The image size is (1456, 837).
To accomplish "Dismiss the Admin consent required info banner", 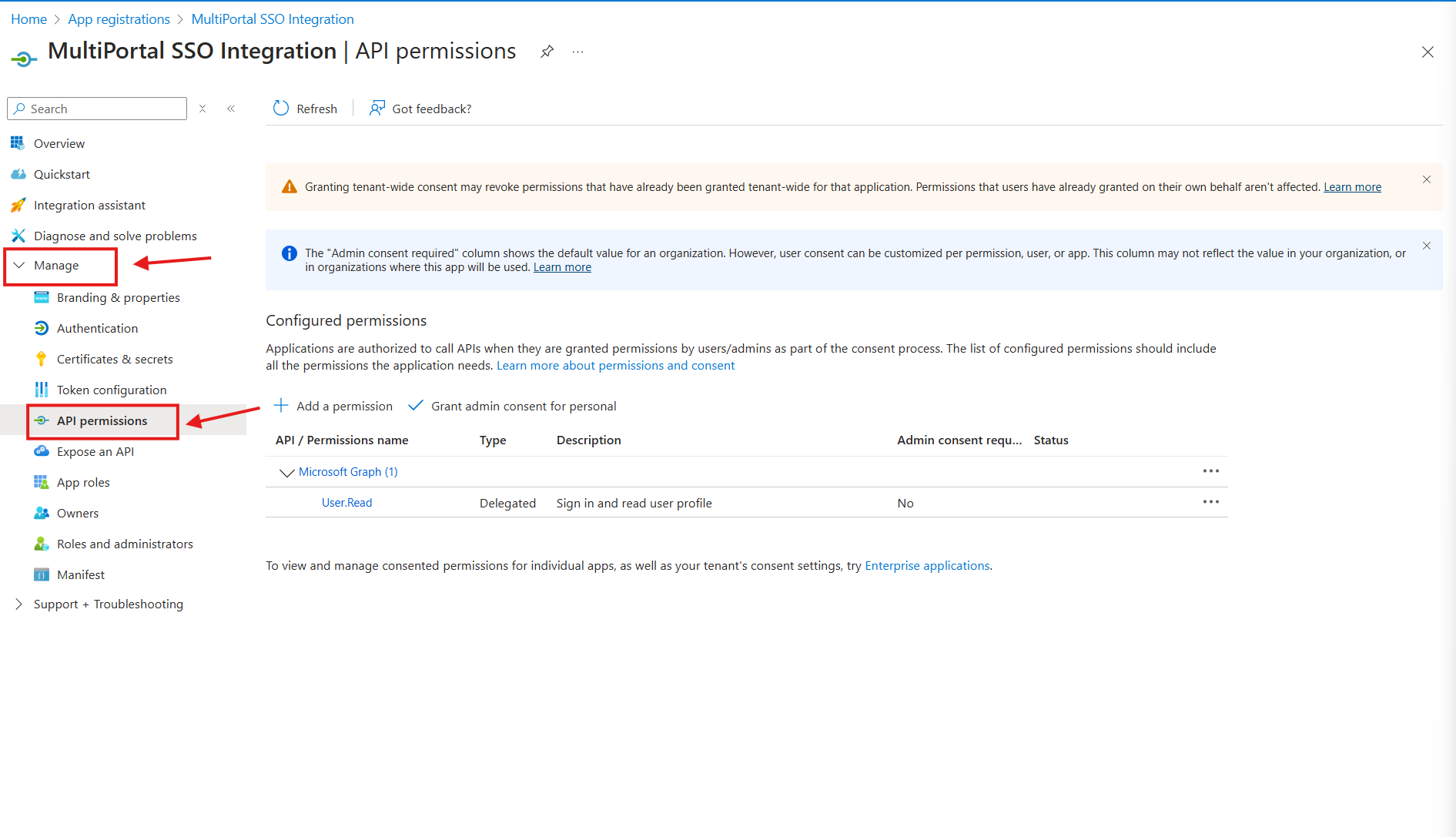I will tap(1426, 246).
